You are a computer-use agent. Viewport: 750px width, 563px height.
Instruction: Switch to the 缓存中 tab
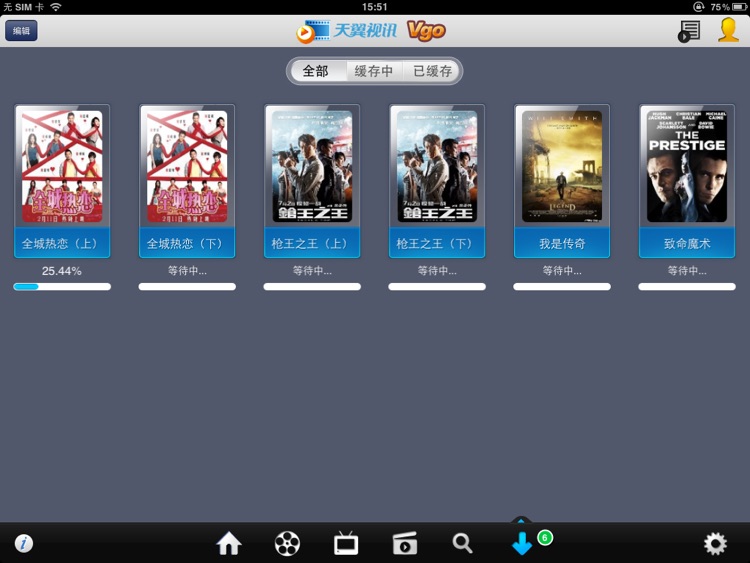pyautogui.click(x=374, y=71)
